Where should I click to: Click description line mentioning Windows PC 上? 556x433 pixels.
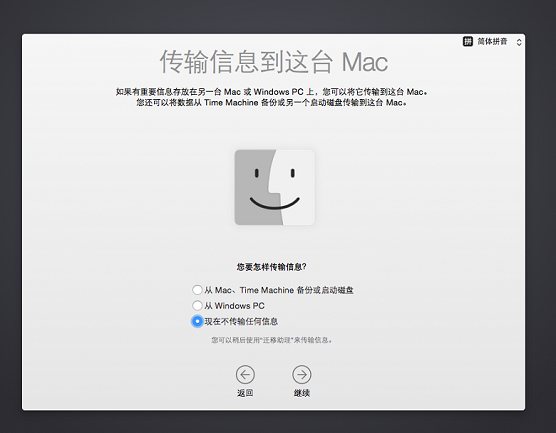tap(272, 92)
